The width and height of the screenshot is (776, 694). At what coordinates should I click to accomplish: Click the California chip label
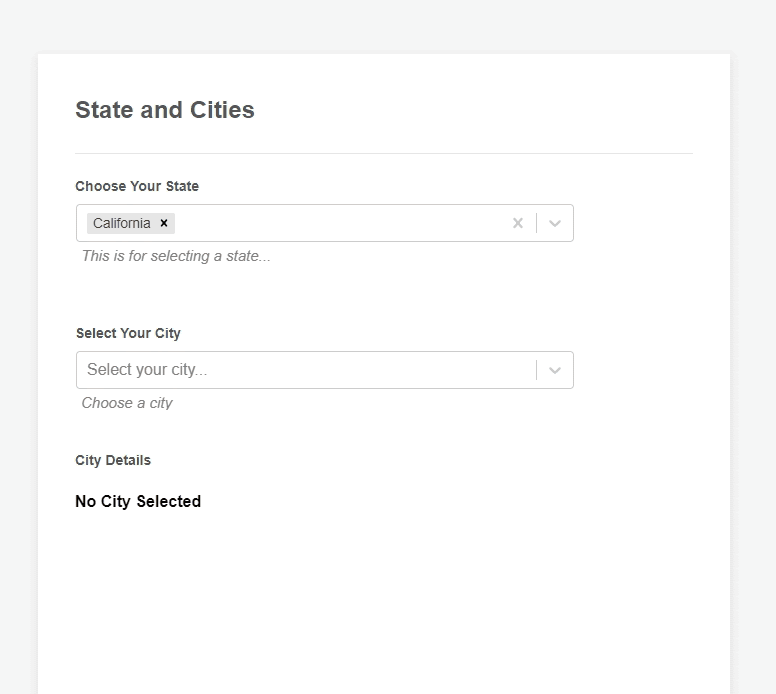122,223
